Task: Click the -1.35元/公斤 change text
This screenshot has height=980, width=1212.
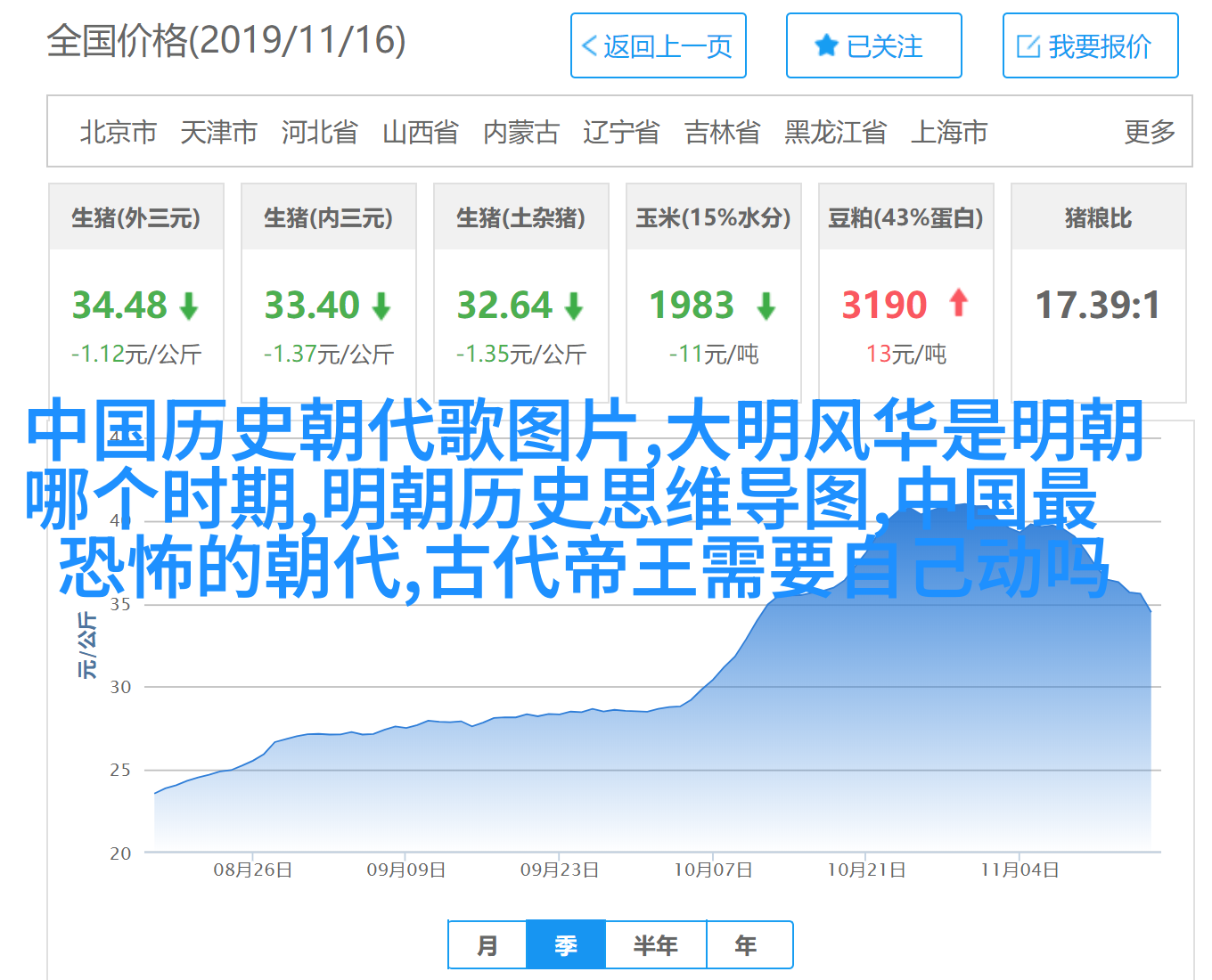Action: (521, 354)
